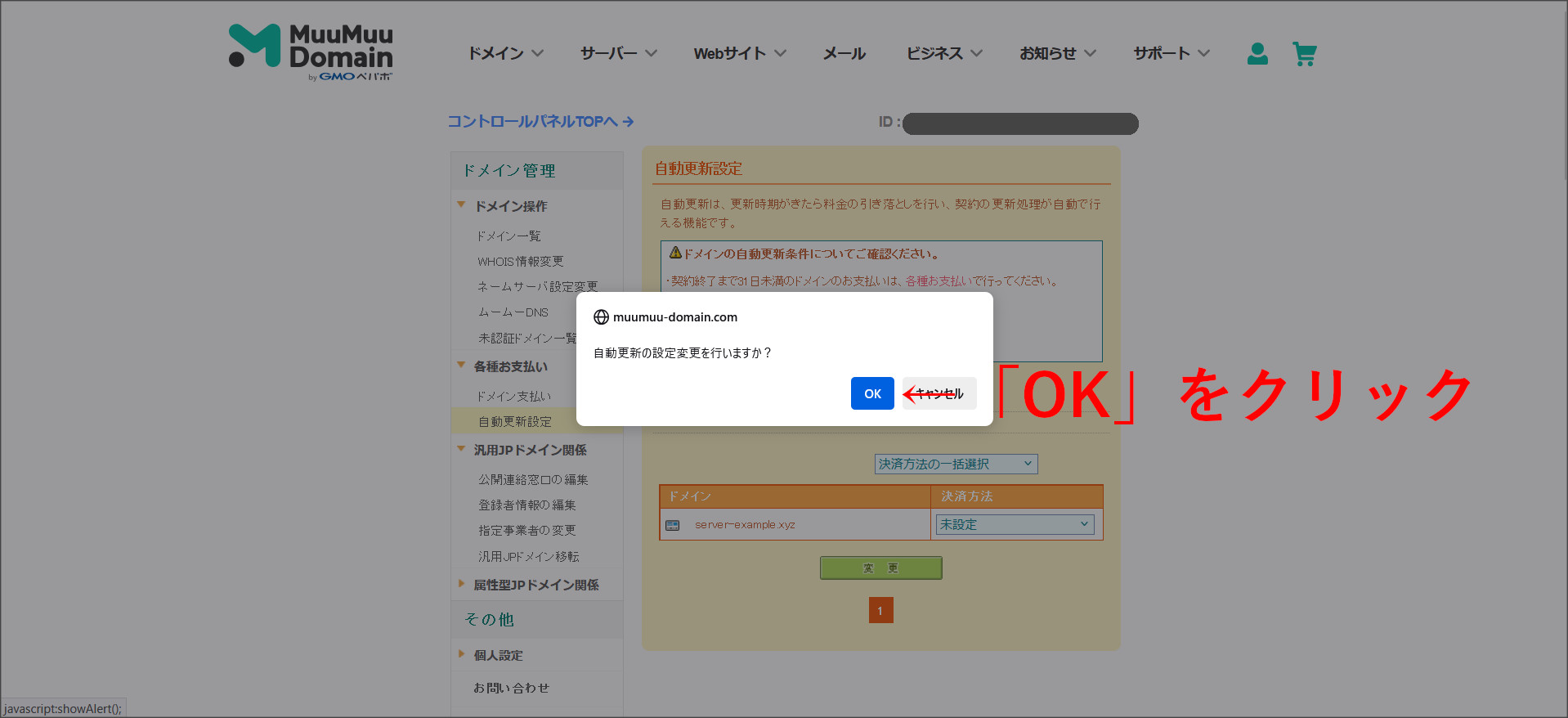Open the 決済方法の一括選択 dropdown
This screenshot has width=1568, height=718.
click(x=956, y=464)
